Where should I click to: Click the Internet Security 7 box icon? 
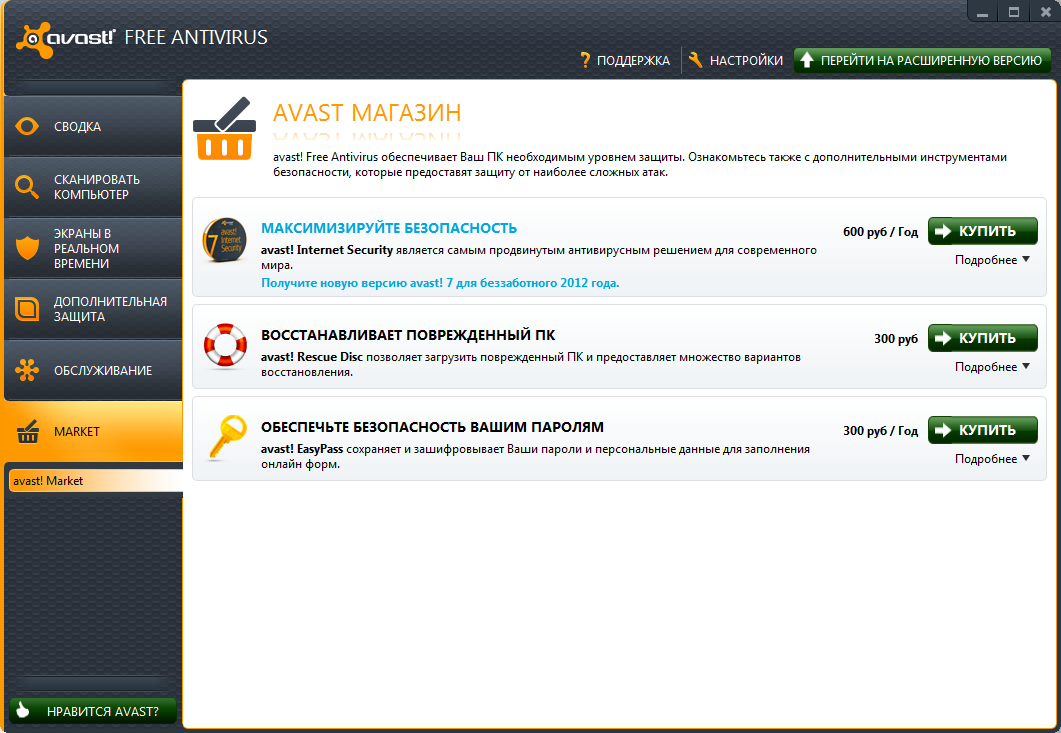pyautogui.click(x=225, y=240)
